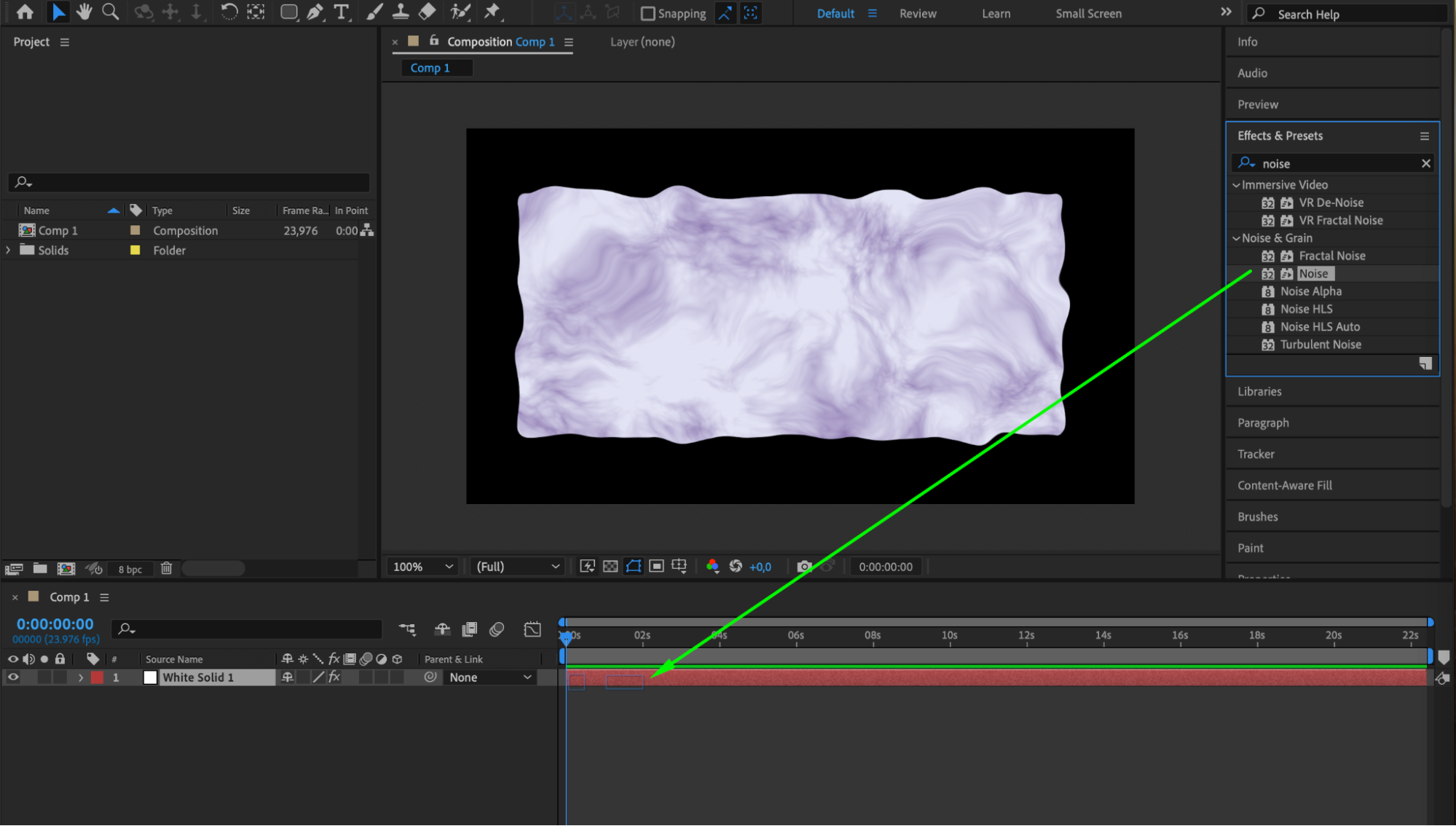Screen dimensions: 1456x826
Task: Click the red label color of layer 1
Action: click(x=97, y=677)
